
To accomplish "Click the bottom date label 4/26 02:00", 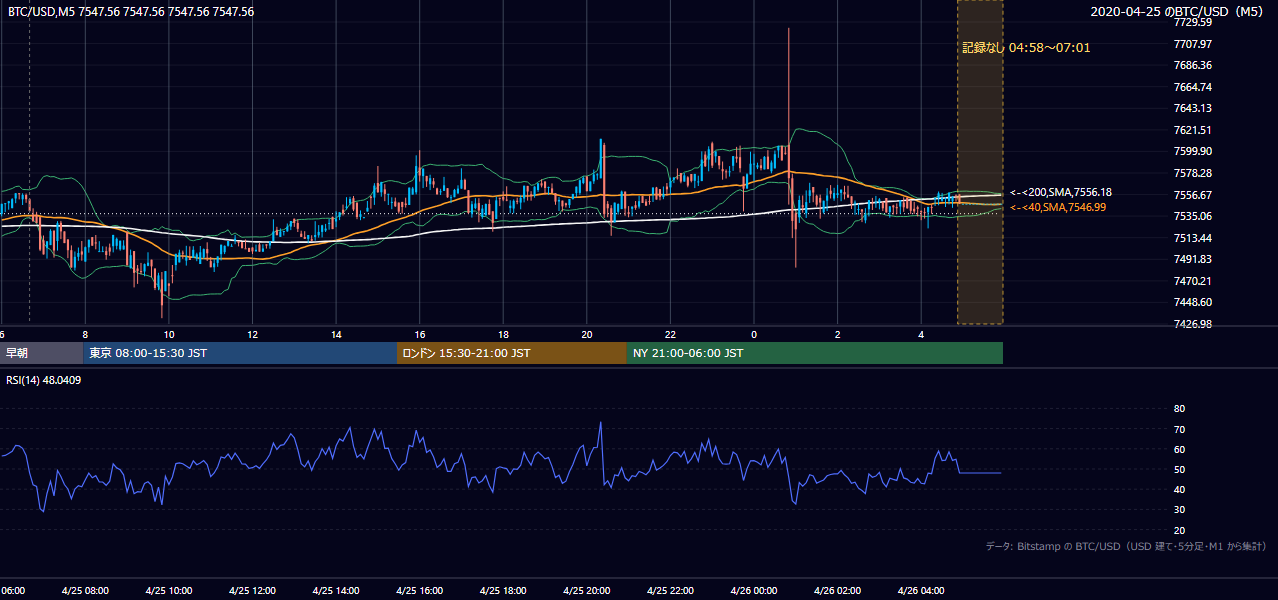I will [x=837, y=591].
